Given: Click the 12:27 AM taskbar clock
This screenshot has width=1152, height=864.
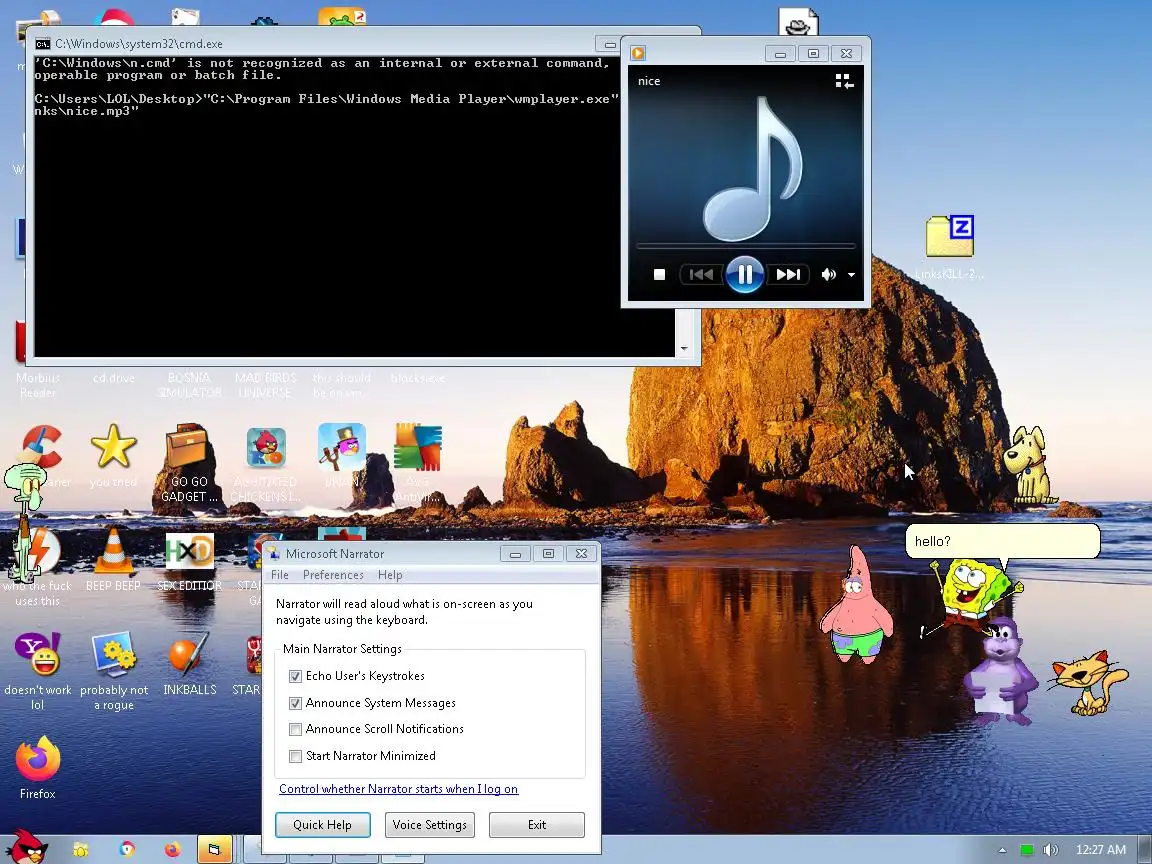Looking at the screenshot, I should coord(1101,850).
